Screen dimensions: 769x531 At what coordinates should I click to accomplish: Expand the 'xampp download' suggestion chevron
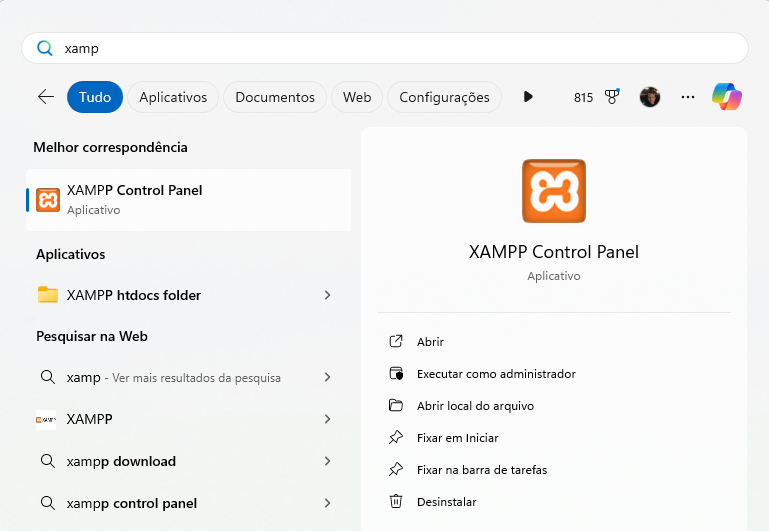click(x=328, y=461)
